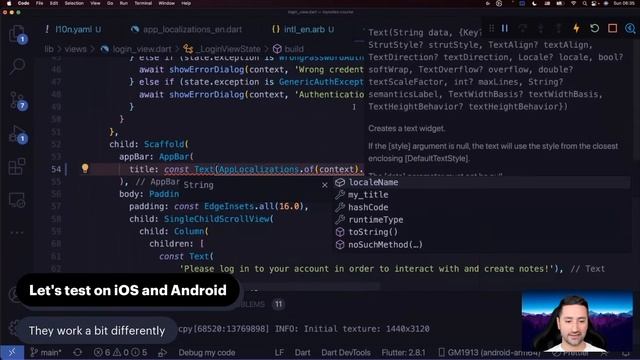Screen dimensions: 640x360
Task: Switch to the intl_en.arb tab
Action: coord(303,29)
